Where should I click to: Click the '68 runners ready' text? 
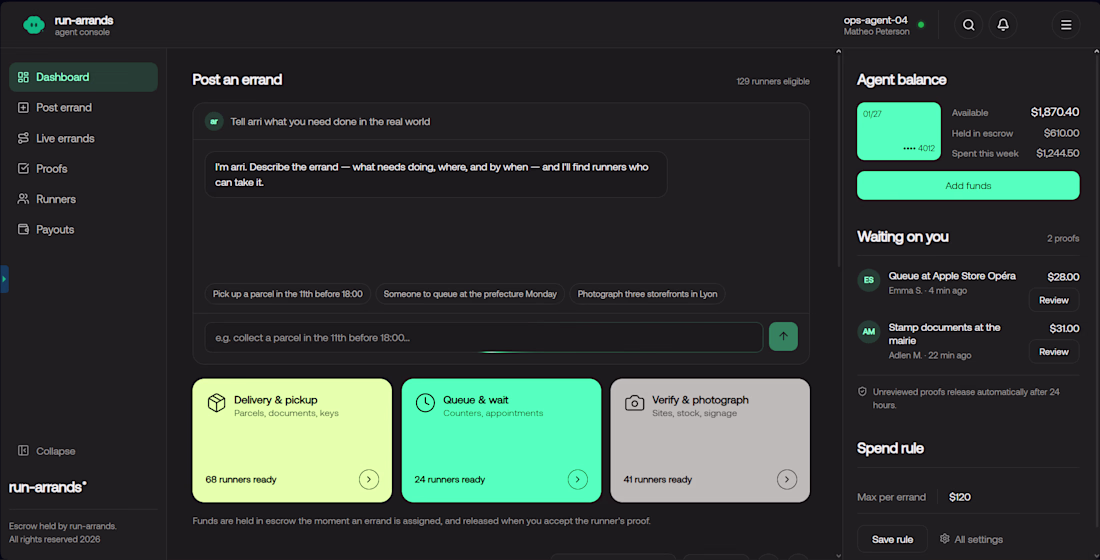point(241,479)
